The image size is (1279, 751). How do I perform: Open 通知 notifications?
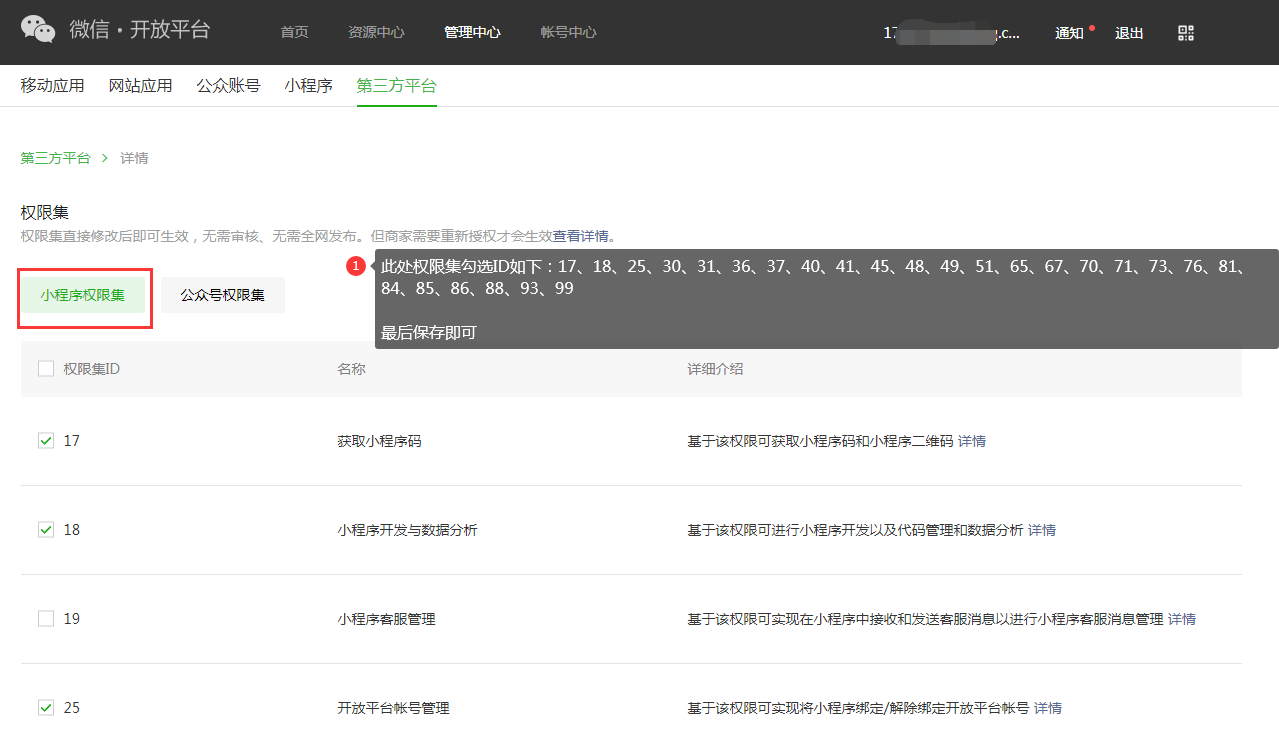point(1069,33)
